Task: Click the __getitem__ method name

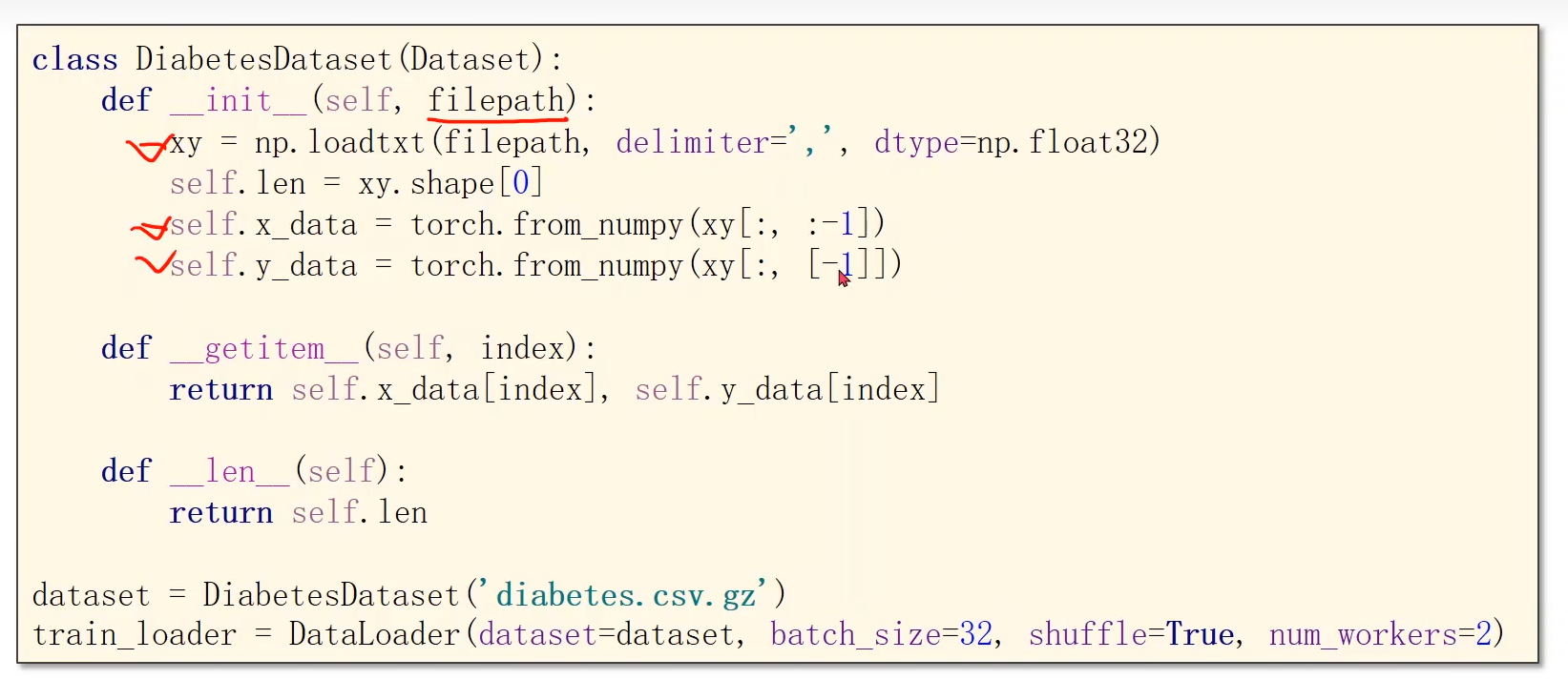Action: tap(264, 349)
